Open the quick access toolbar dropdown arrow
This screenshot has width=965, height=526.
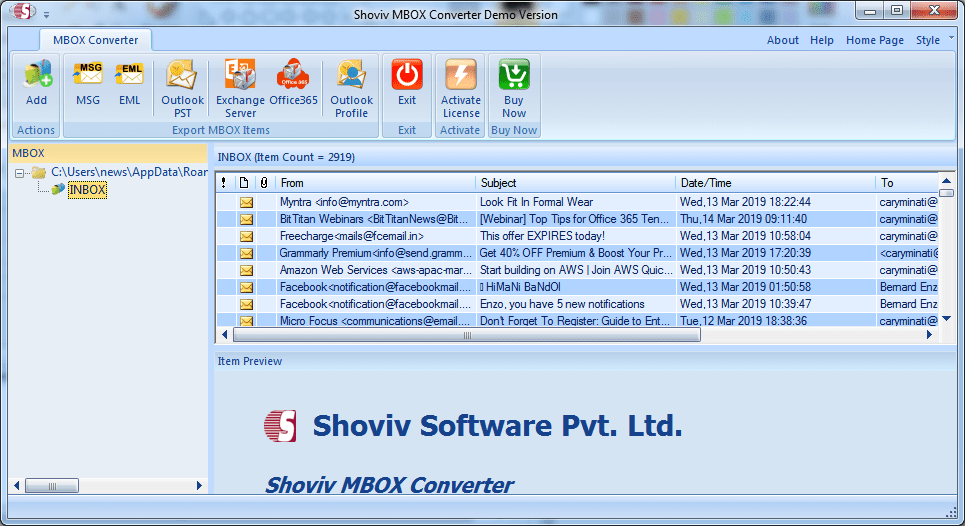[x=47, y=14]
